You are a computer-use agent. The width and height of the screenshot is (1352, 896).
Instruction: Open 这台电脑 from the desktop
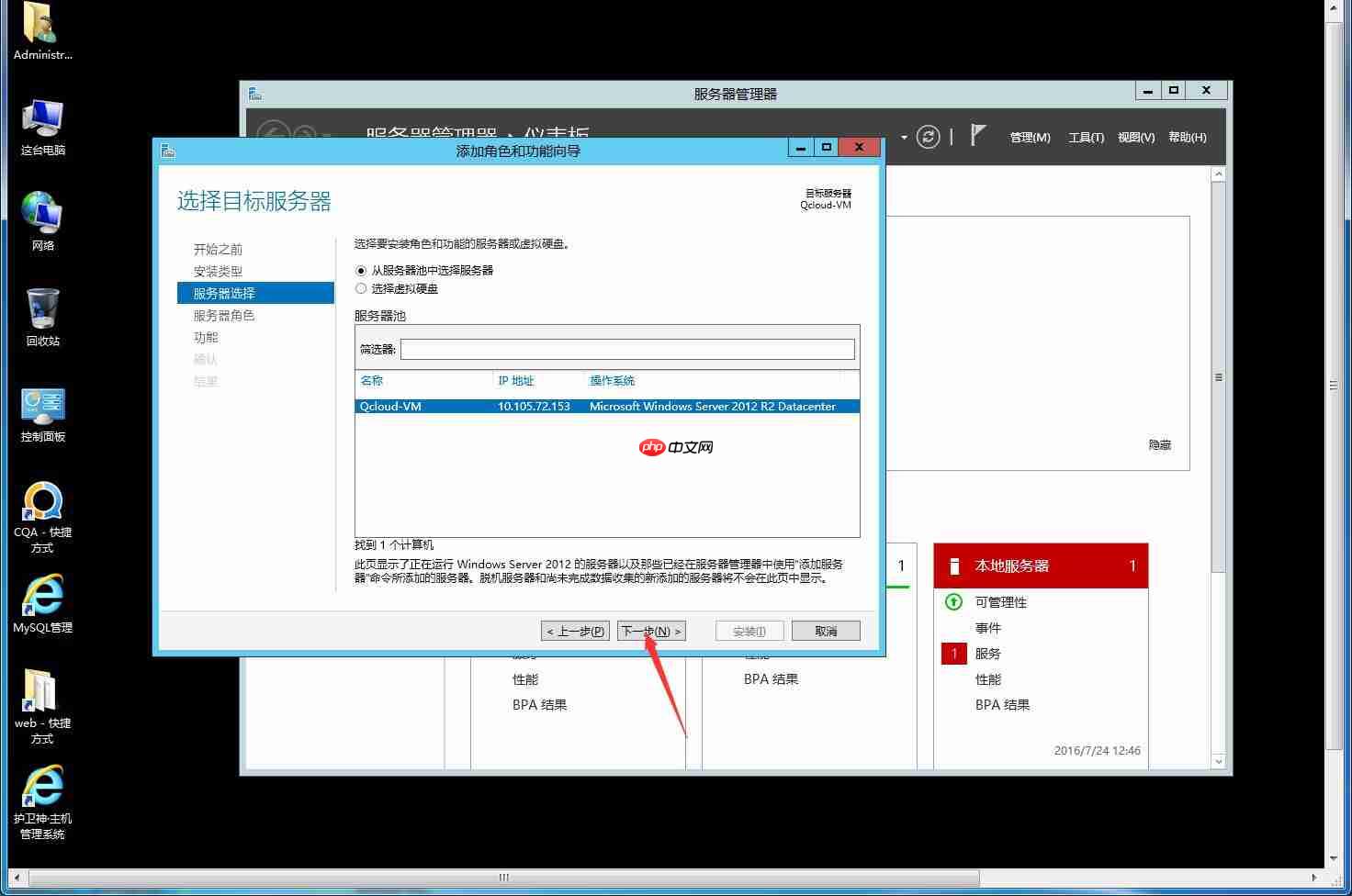pyautogui.click(x=41, y=119)
